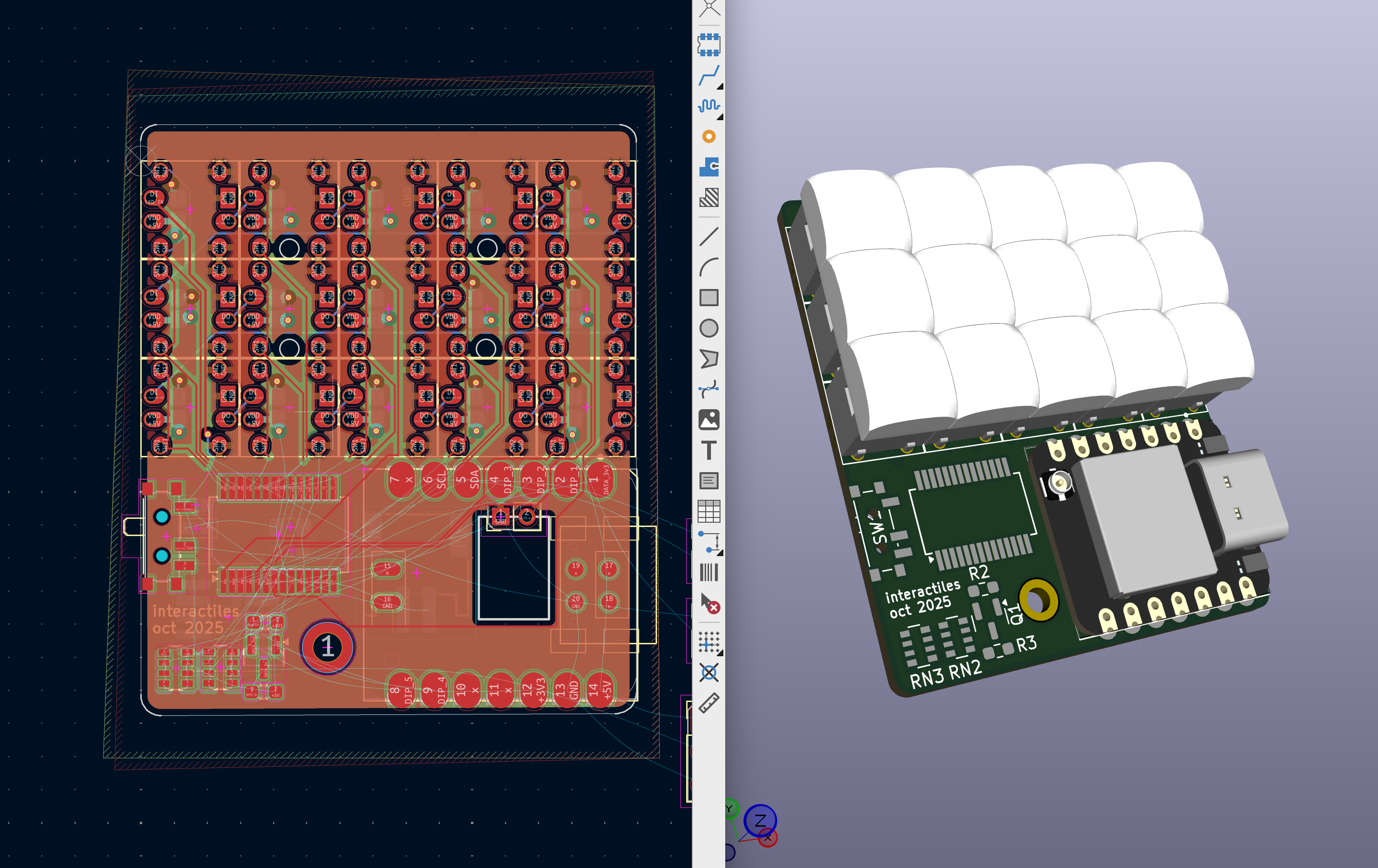Viewport: 1378px width, 868px height.
Task: Select the hatched Rule Area tool
Action: coord(709,198)
